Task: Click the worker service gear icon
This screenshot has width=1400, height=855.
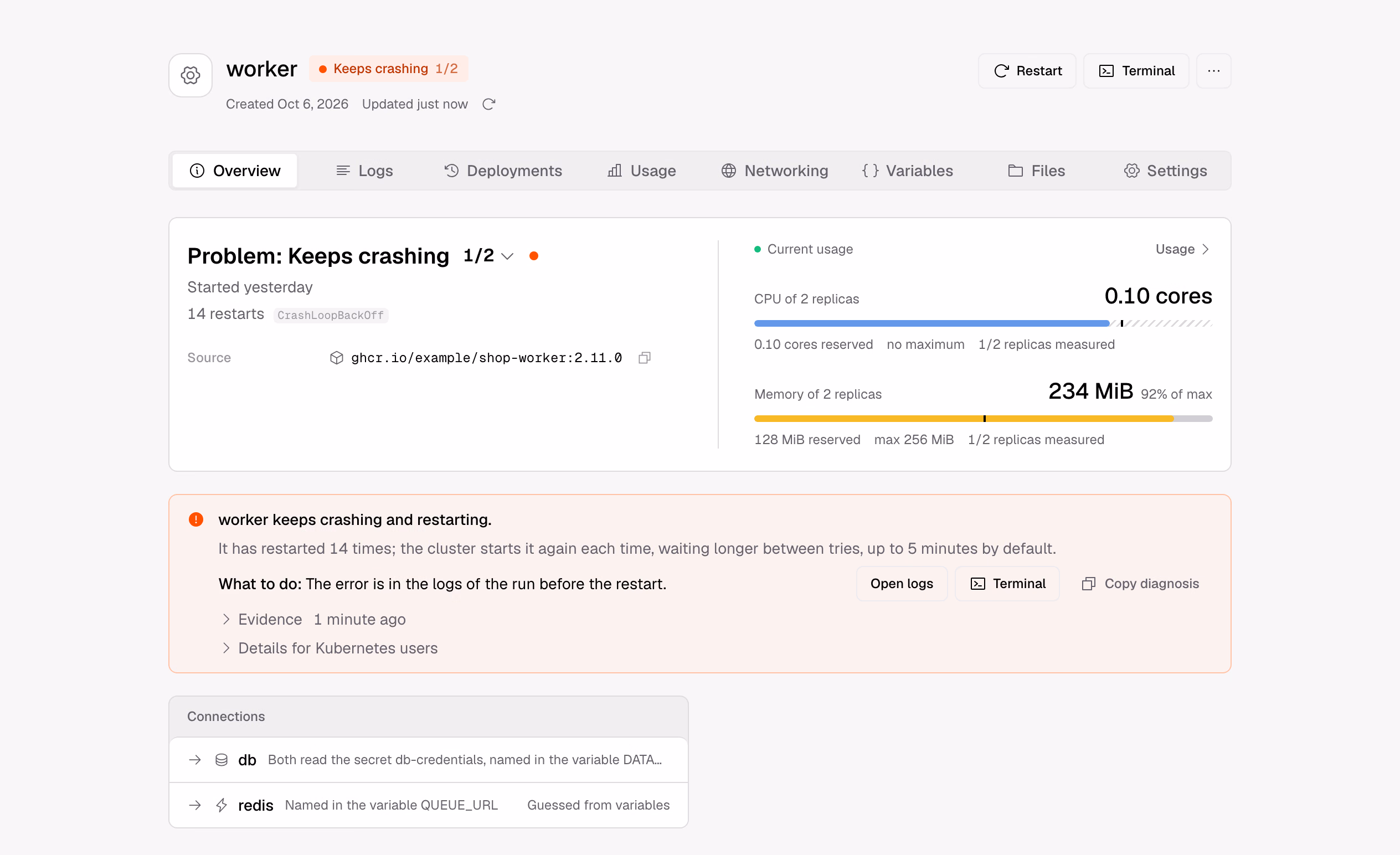Action: click(x=191, y=75)
